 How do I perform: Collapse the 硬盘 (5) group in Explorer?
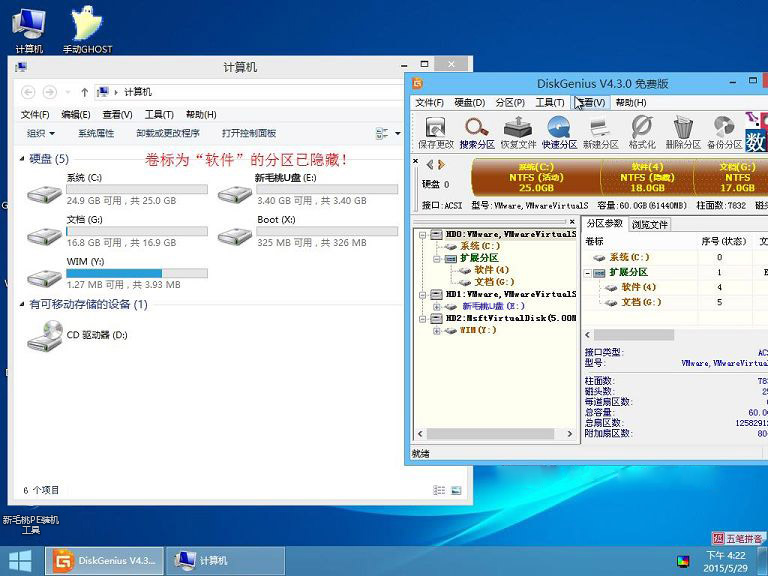tap(22, 159)
